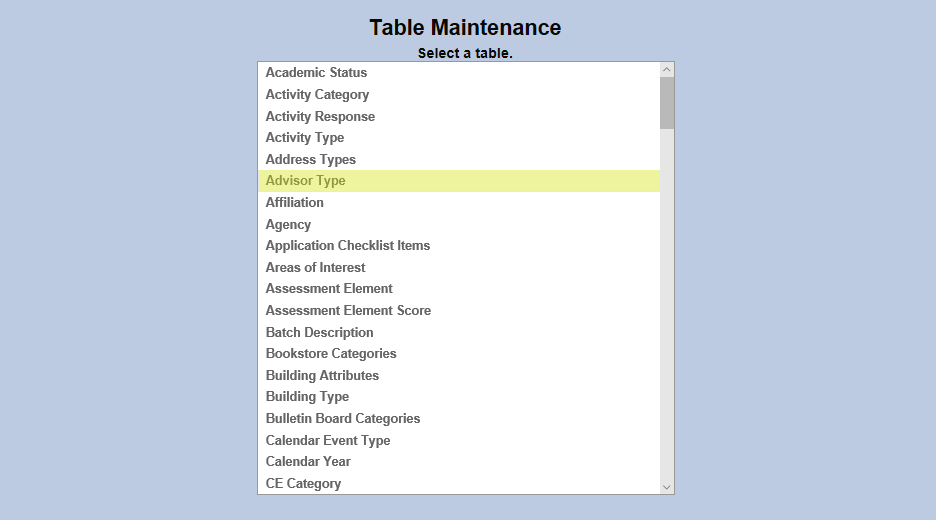Image resolution: width=936 pixels, height=520 pixels.
Task: Choose the Affiliation table
Action: coord(295,203)
